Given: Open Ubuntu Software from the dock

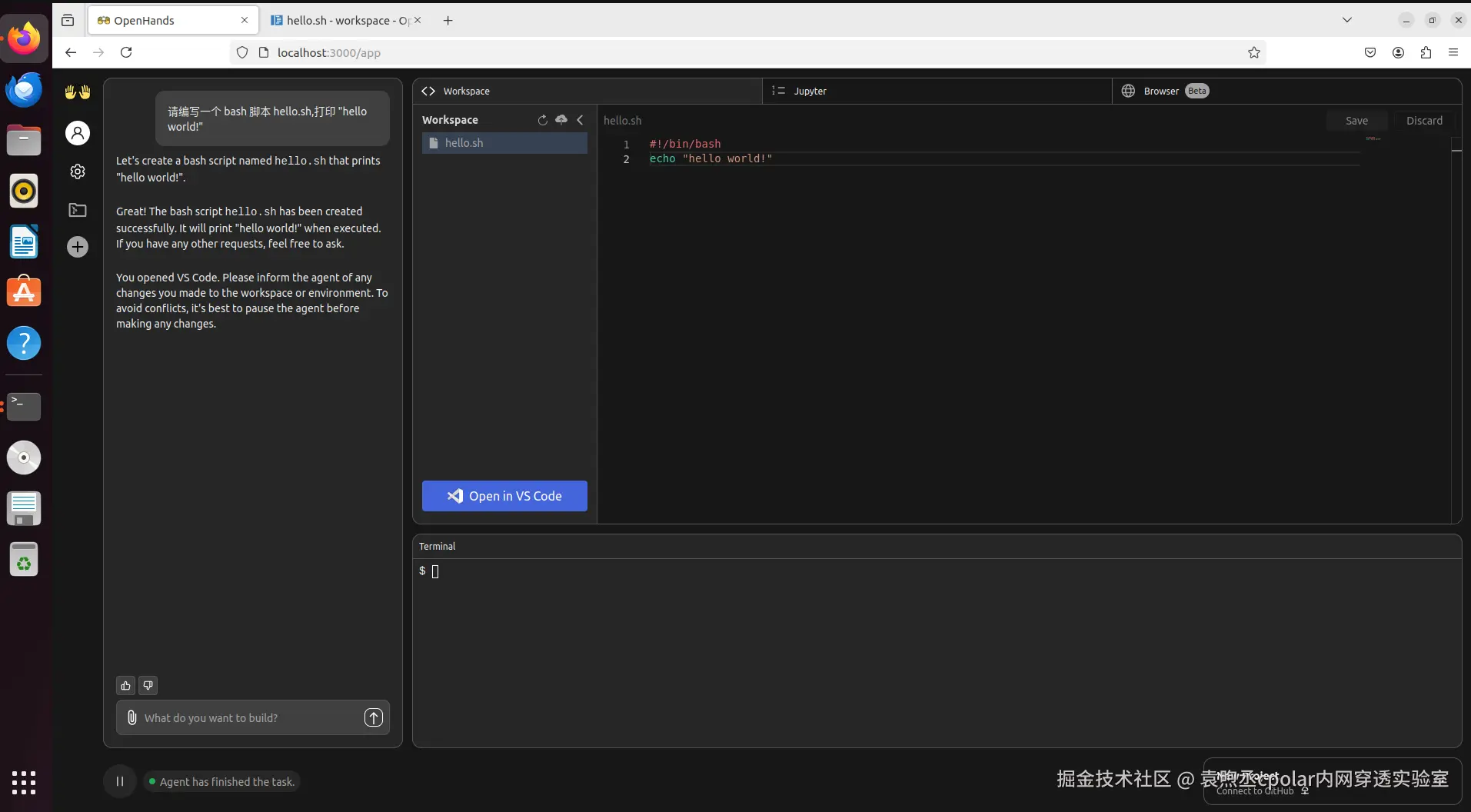Looking at the screenshot, I should coord(24,292).
